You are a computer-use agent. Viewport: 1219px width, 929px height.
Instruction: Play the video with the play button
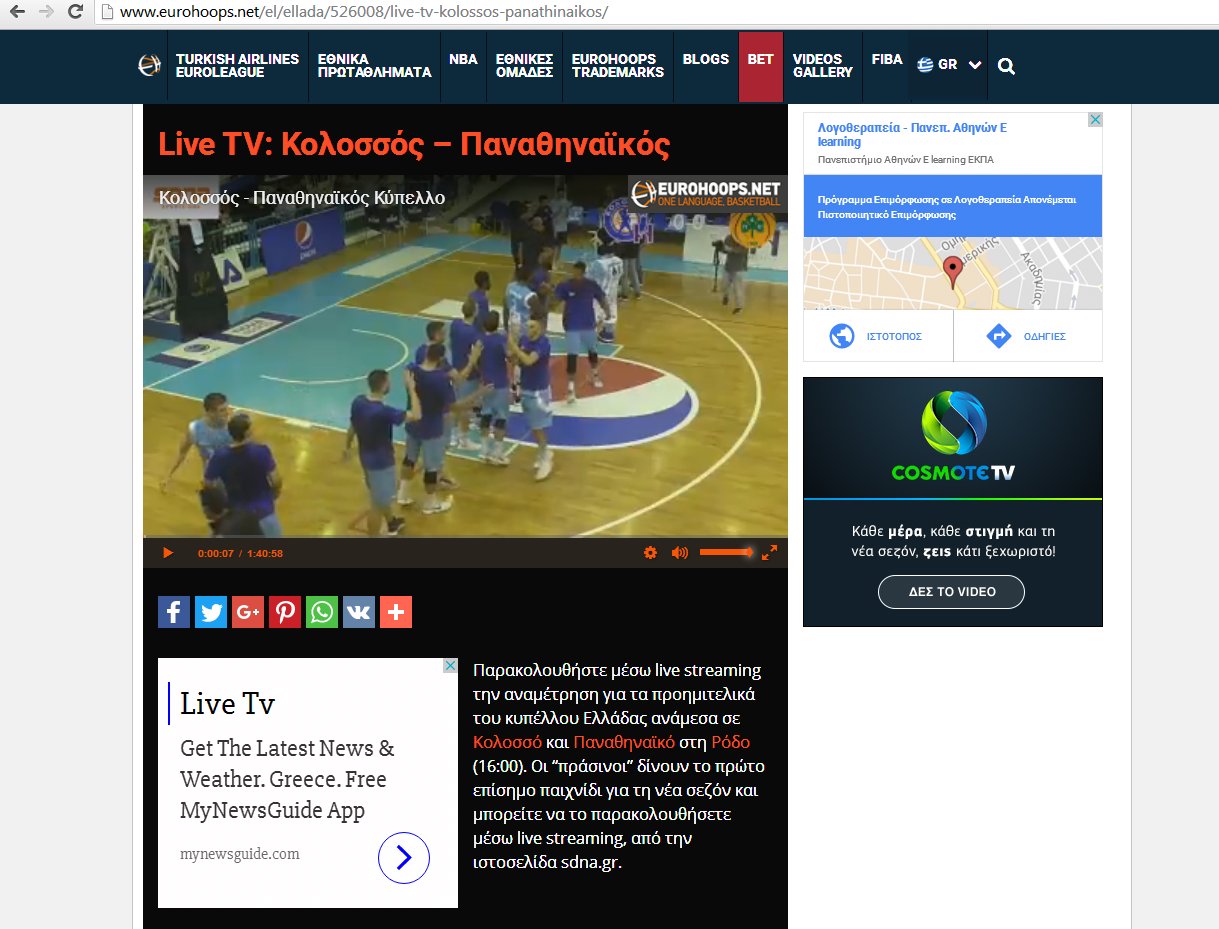coord(168,553)
